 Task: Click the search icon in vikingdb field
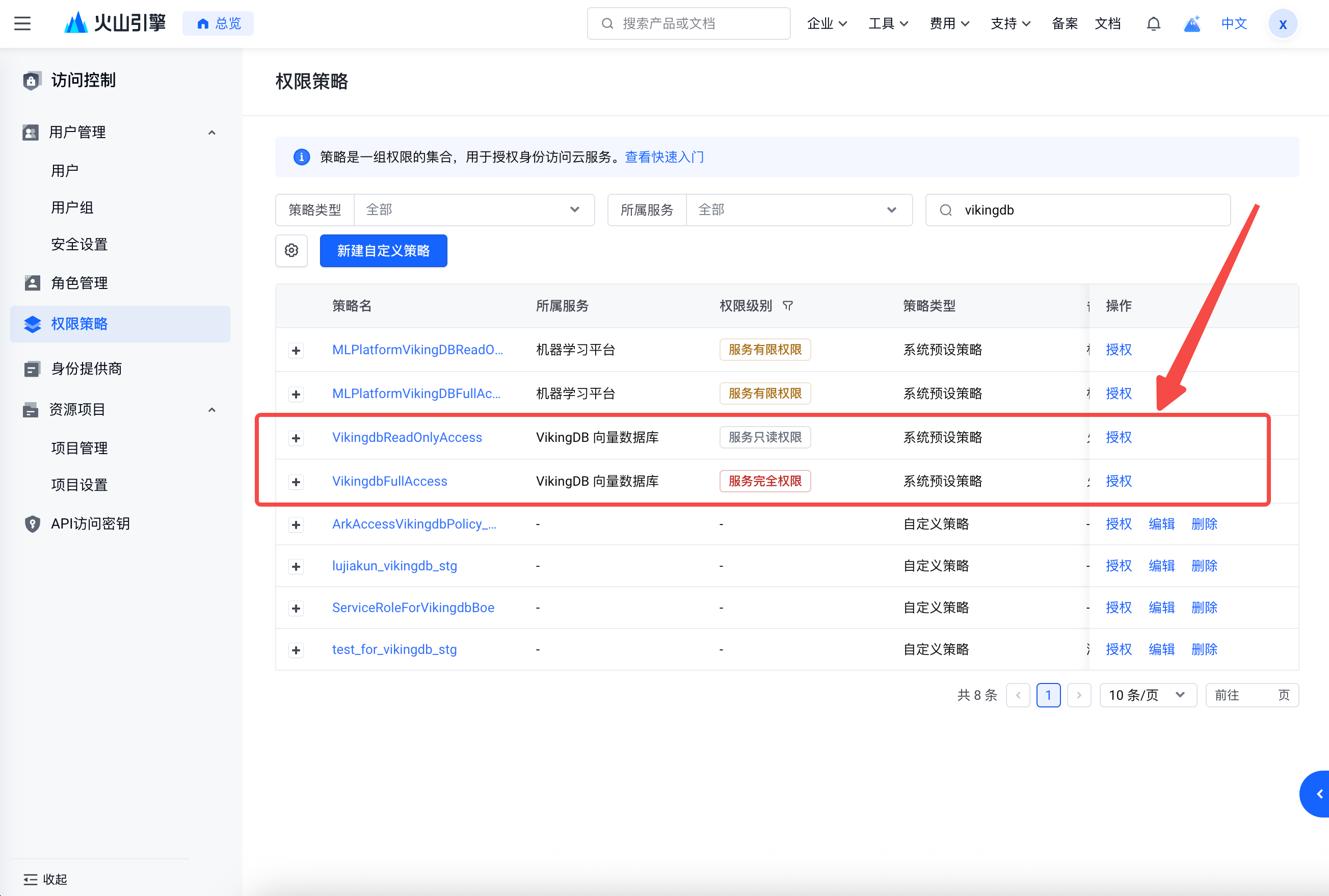tap(946, 210)
